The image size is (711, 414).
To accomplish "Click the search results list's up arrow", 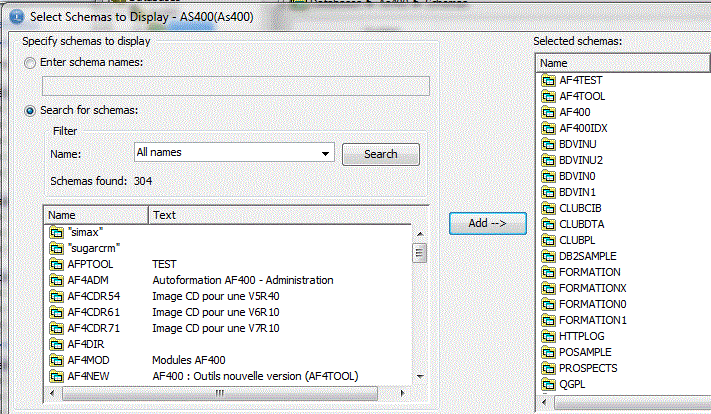I will coord(420,234).
